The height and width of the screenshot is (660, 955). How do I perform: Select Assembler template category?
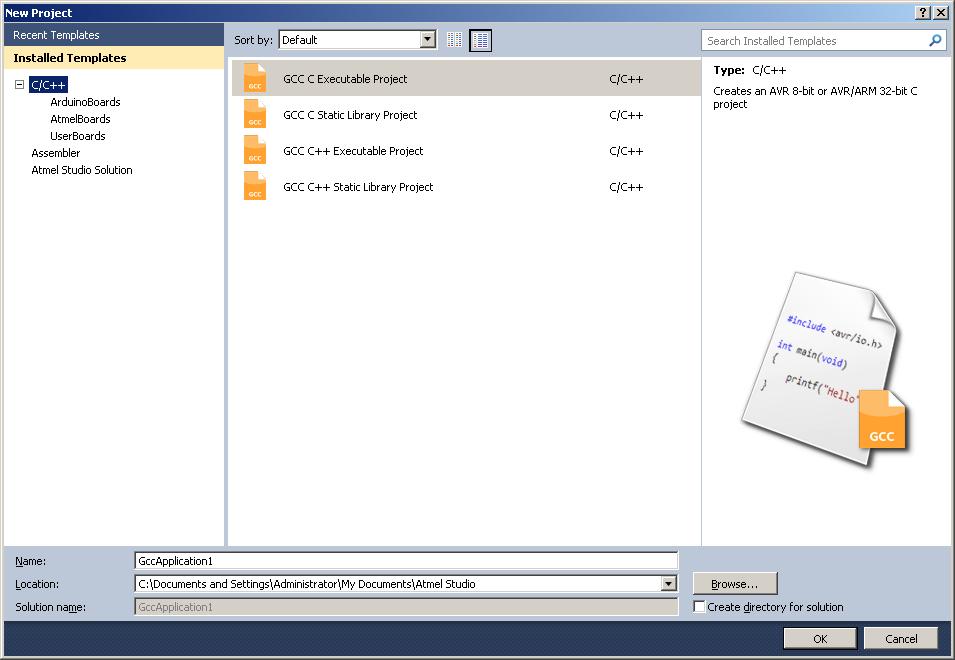(55, 153)
